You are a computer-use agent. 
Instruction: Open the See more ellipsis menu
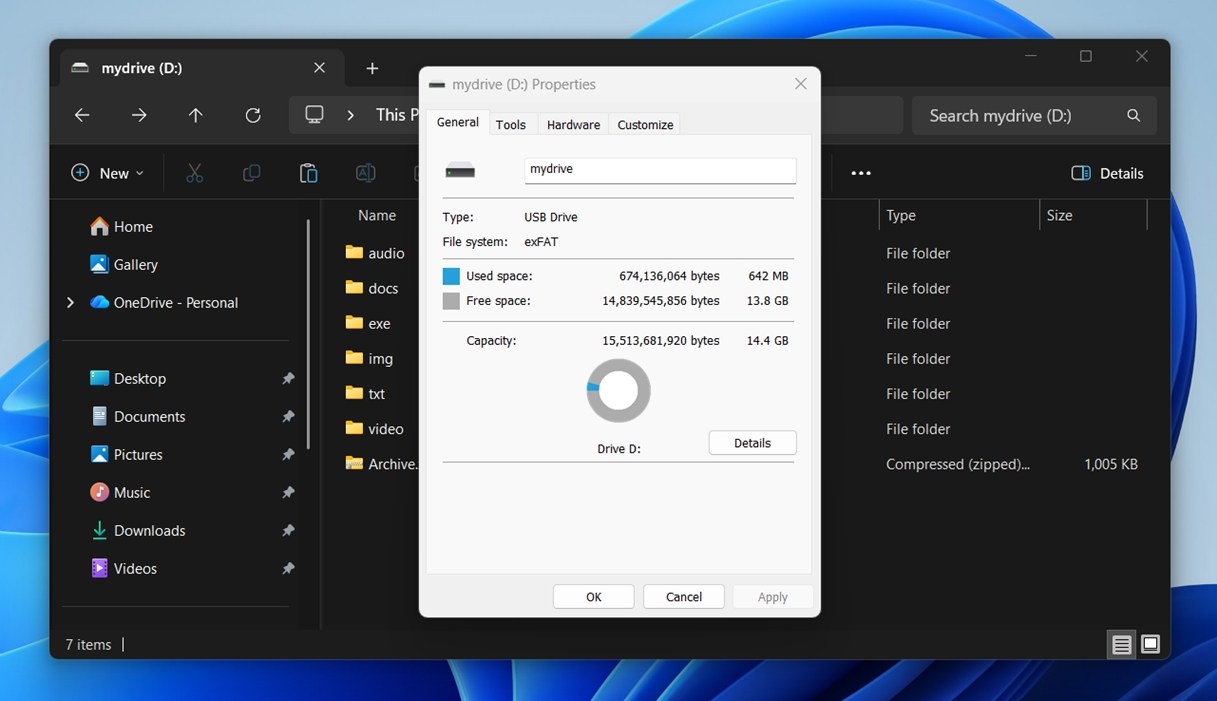[860, 173]
